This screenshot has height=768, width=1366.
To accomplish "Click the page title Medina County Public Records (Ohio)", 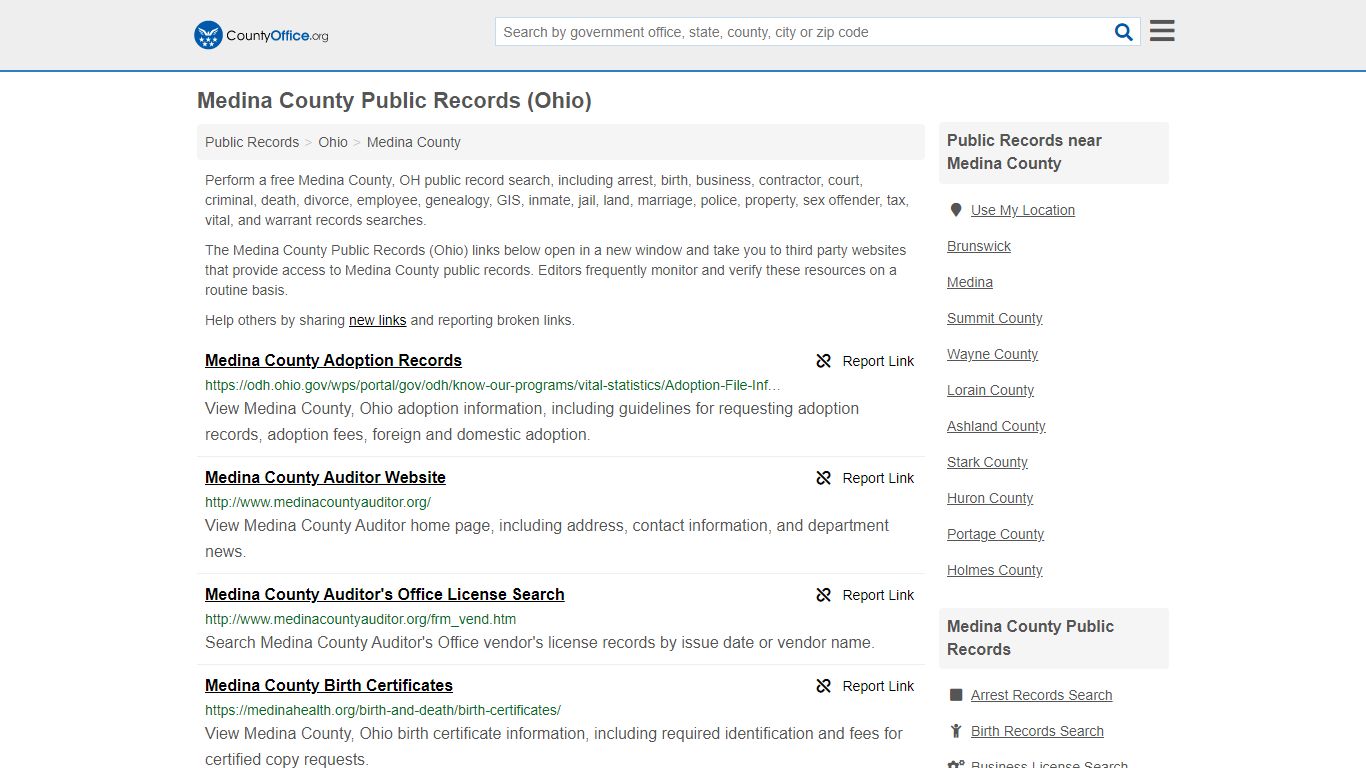I will (x=394, y=100).
